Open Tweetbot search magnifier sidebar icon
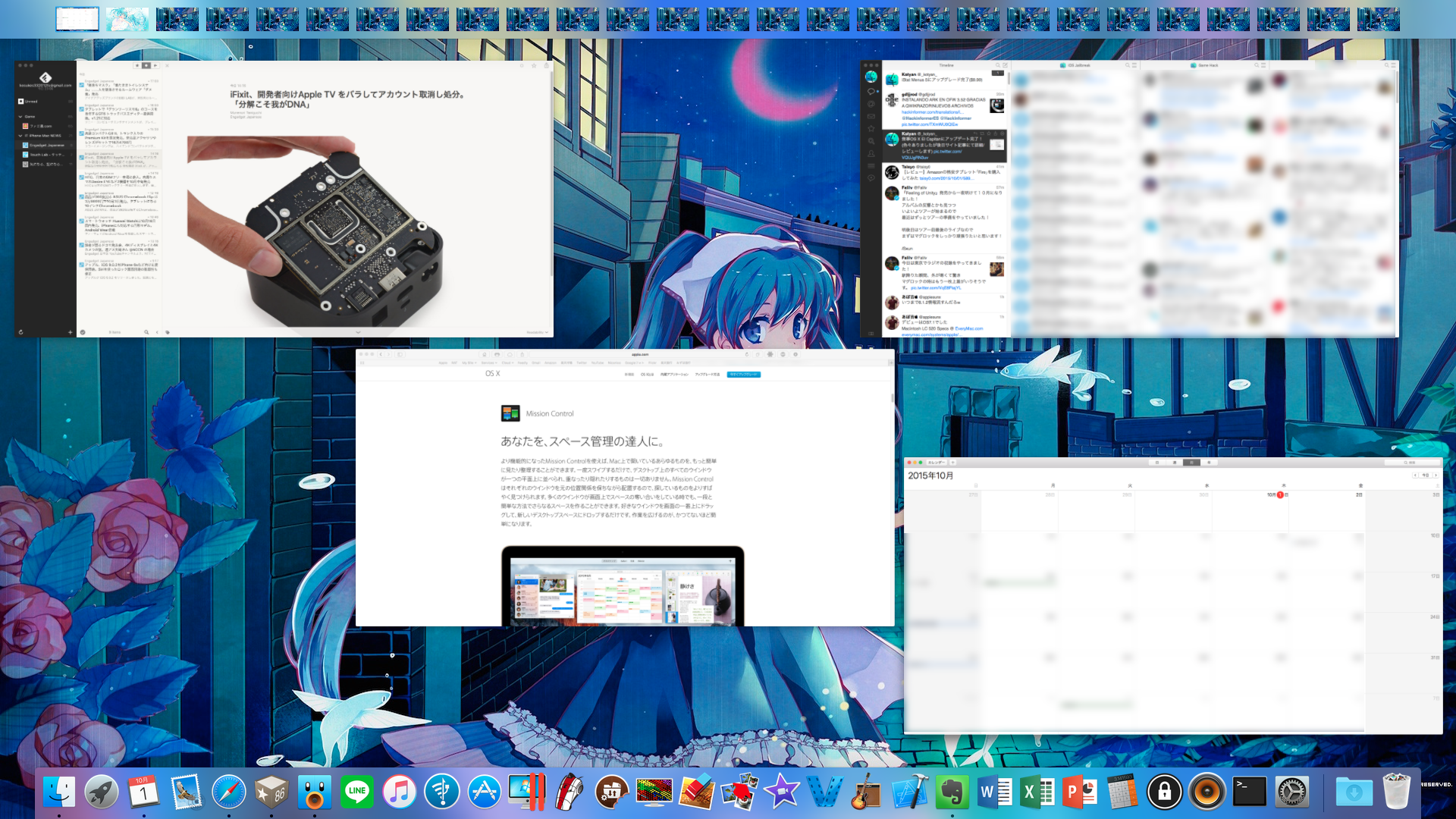 tap(871, 141)
